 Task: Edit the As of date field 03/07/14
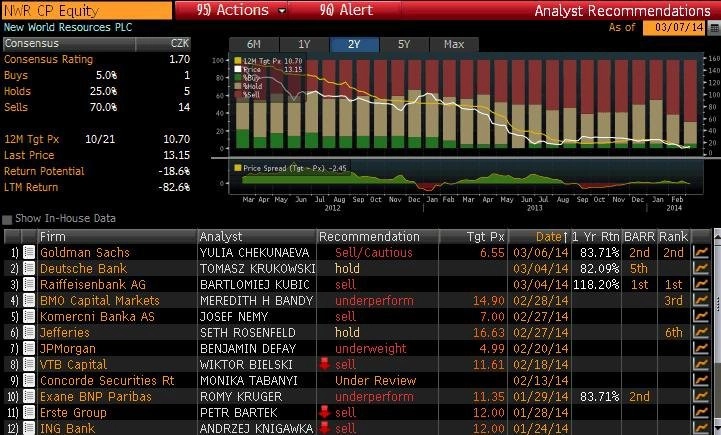click(x=674, y=28)
